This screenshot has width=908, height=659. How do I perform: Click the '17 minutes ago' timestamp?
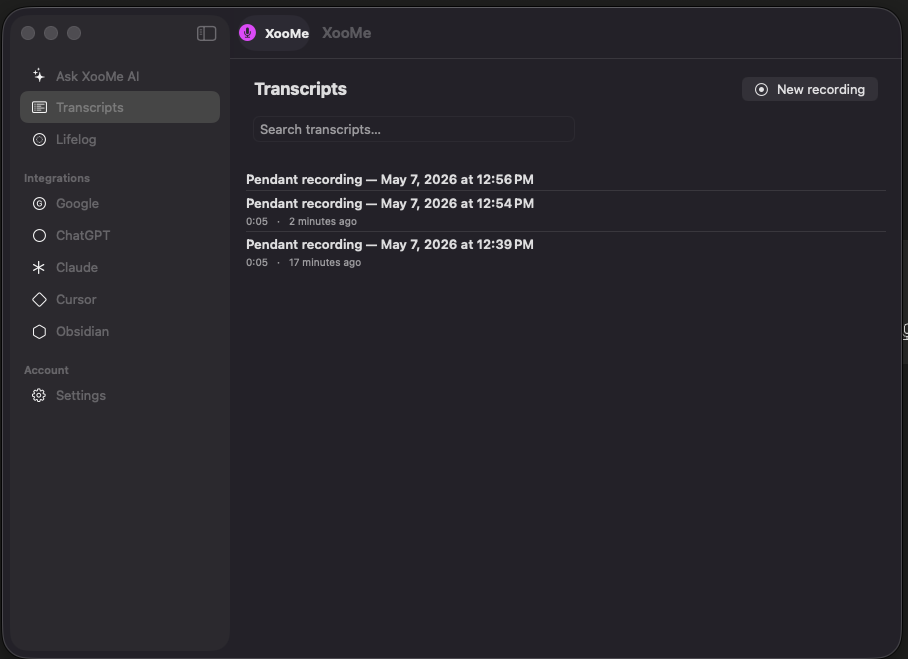[x=325, y=262]
